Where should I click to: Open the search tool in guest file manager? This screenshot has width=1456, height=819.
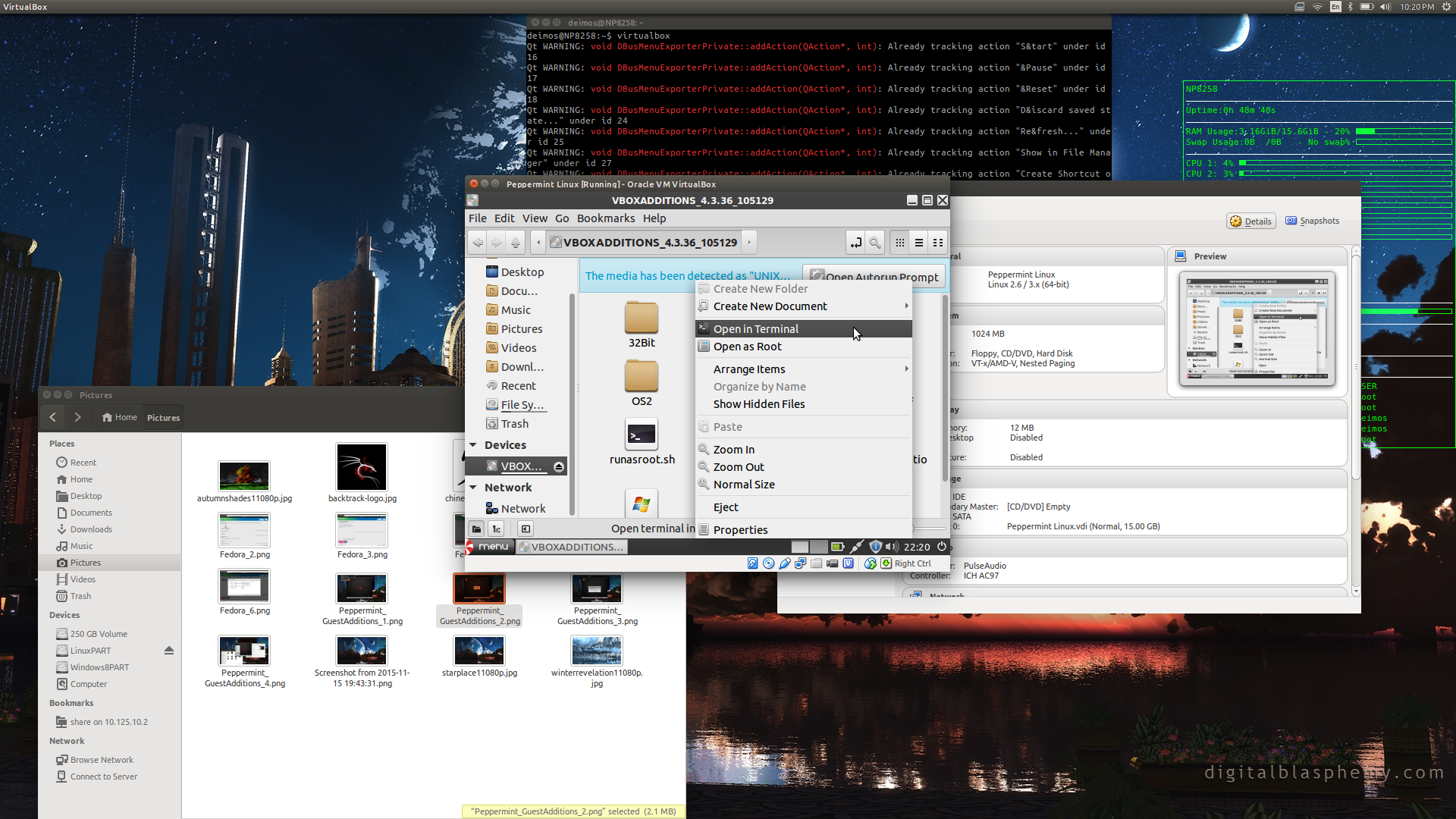[874, 243]
